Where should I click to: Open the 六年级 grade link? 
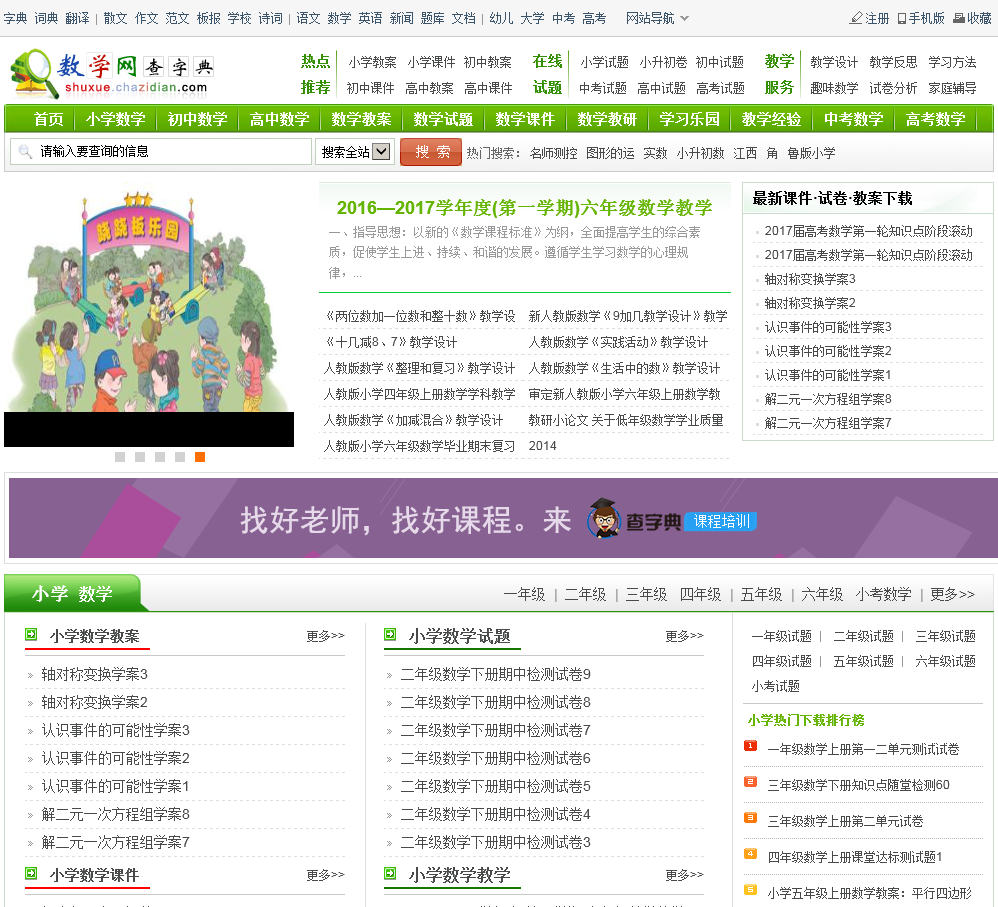point(822,594)
